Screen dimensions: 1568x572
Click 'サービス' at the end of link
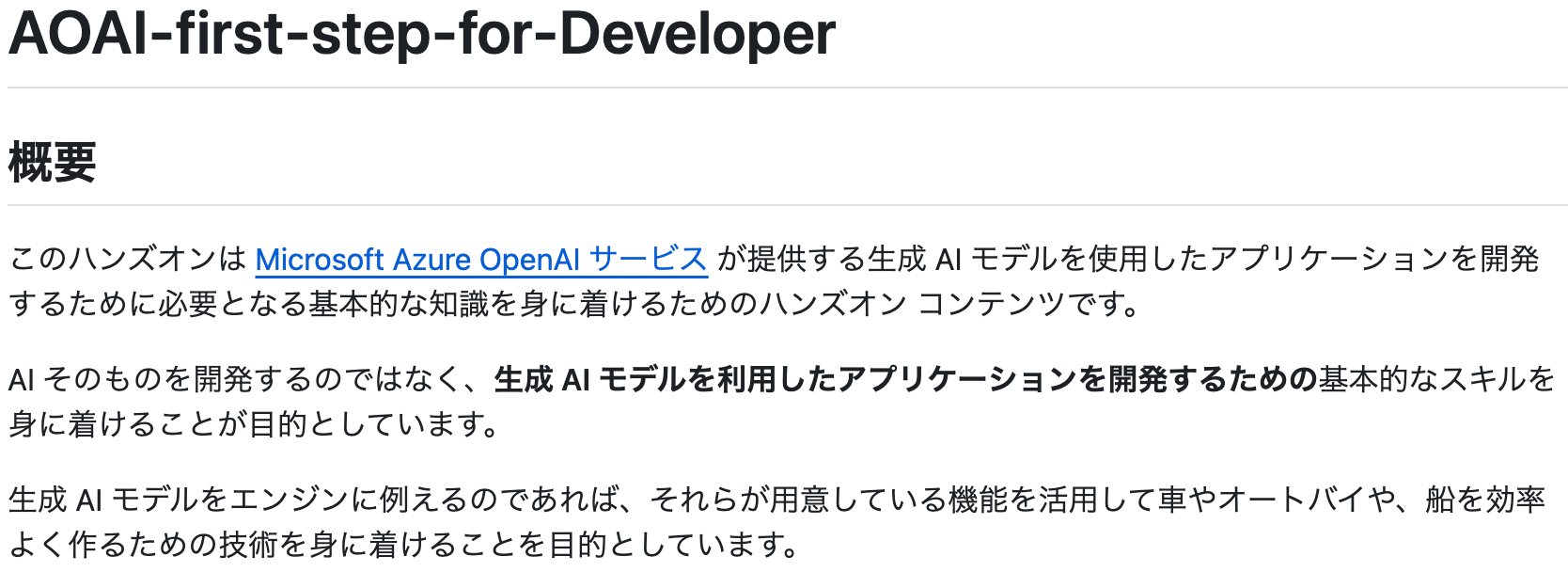[648, 259]
